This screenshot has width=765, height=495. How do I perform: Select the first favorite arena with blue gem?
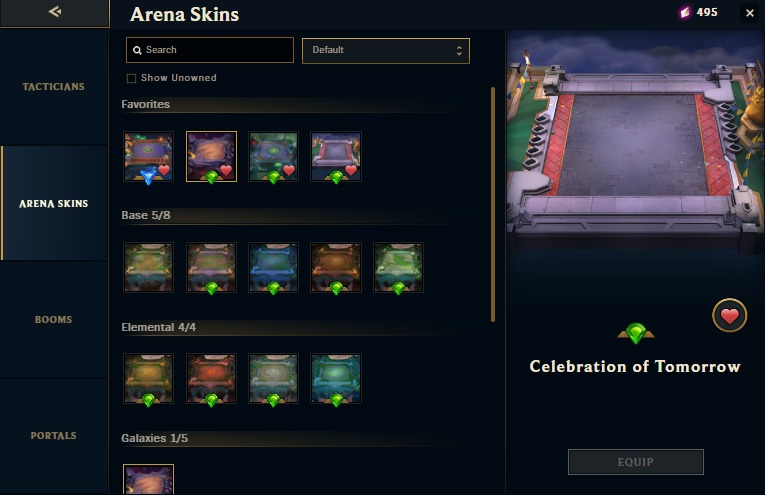148,157
